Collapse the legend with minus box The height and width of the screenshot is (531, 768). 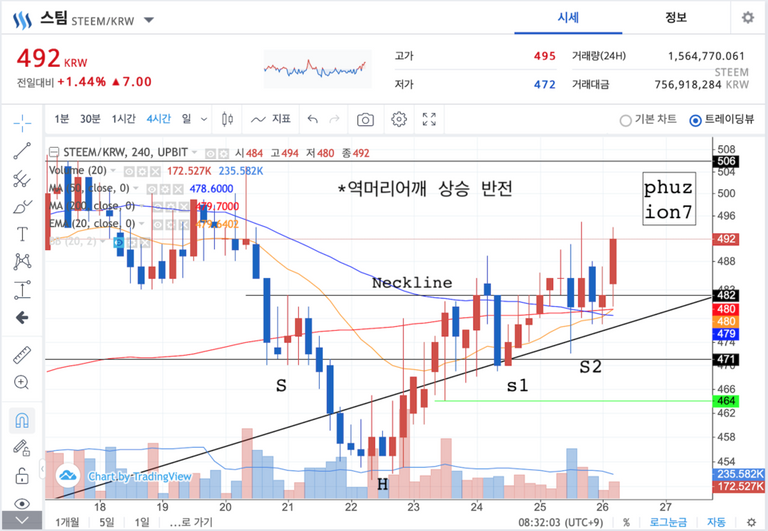(x=54, y=153)
